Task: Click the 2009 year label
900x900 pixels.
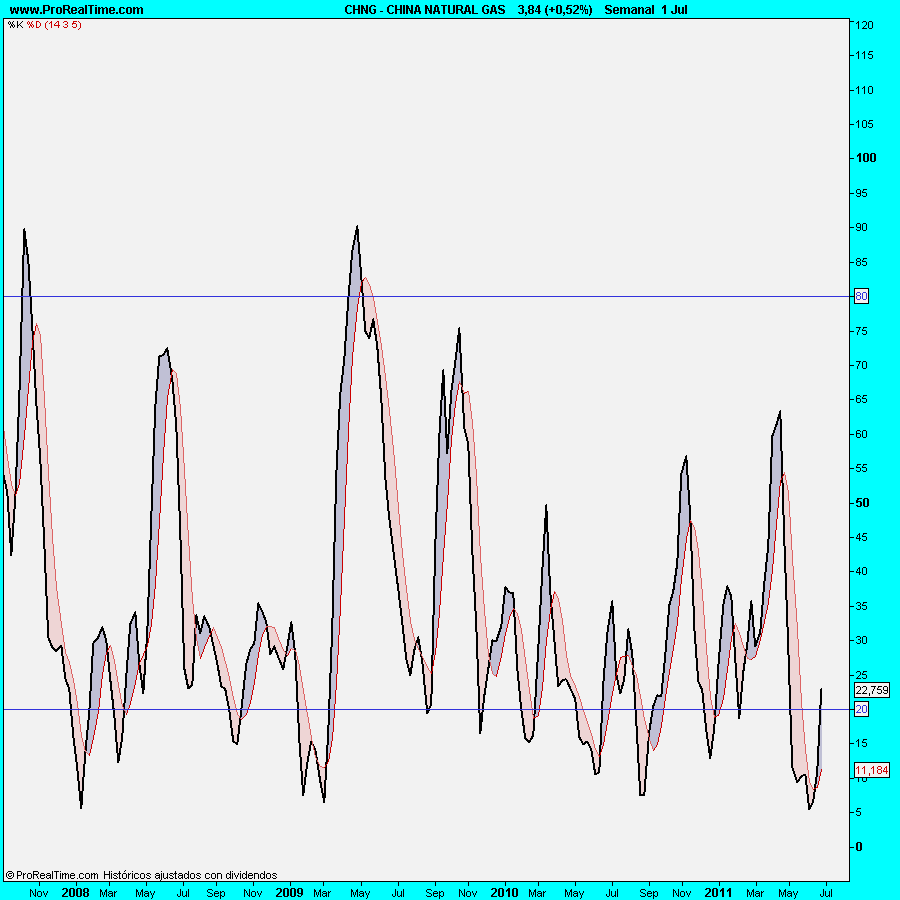Action: (289, 893)
